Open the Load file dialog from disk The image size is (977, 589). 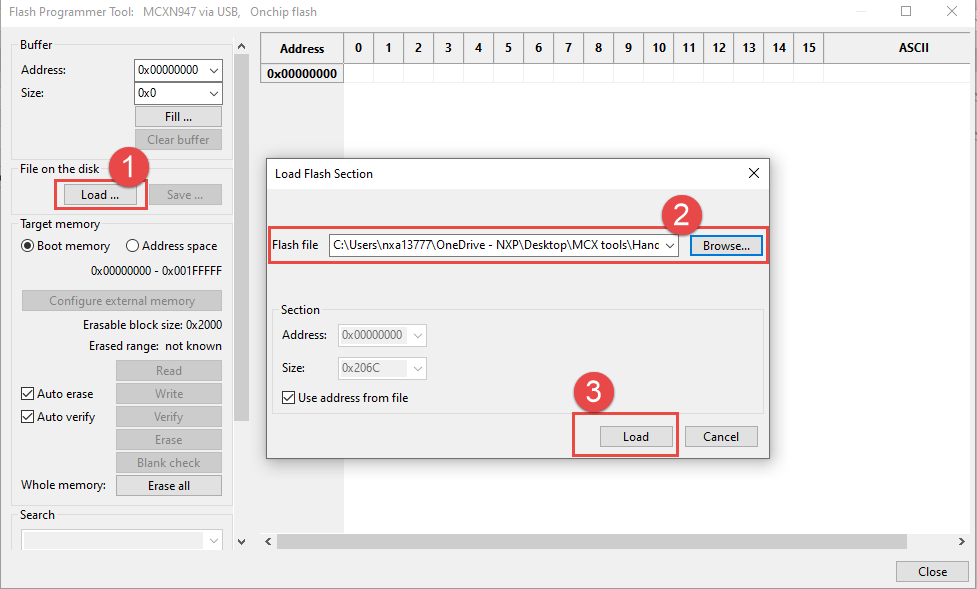[x=99, y=194]
